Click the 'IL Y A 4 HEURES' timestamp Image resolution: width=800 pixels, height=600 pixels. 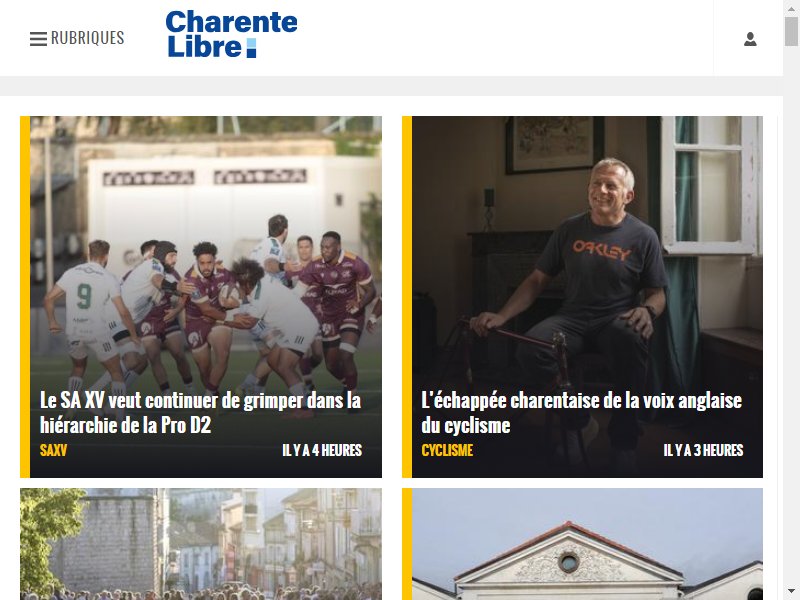pyautogui.click(x=322, y=450)
